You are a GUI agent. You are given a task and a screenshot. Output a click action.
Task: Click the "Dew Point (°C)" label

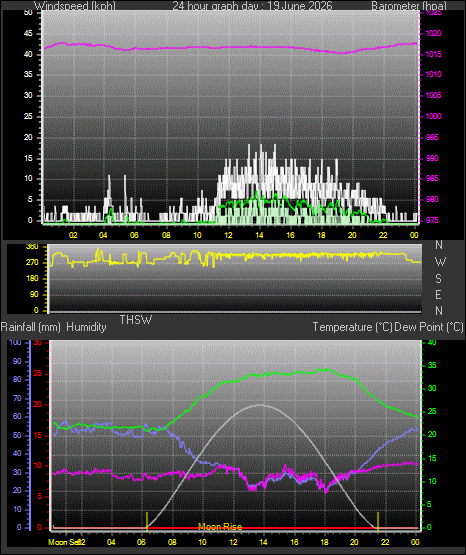(x=429, y=327)
